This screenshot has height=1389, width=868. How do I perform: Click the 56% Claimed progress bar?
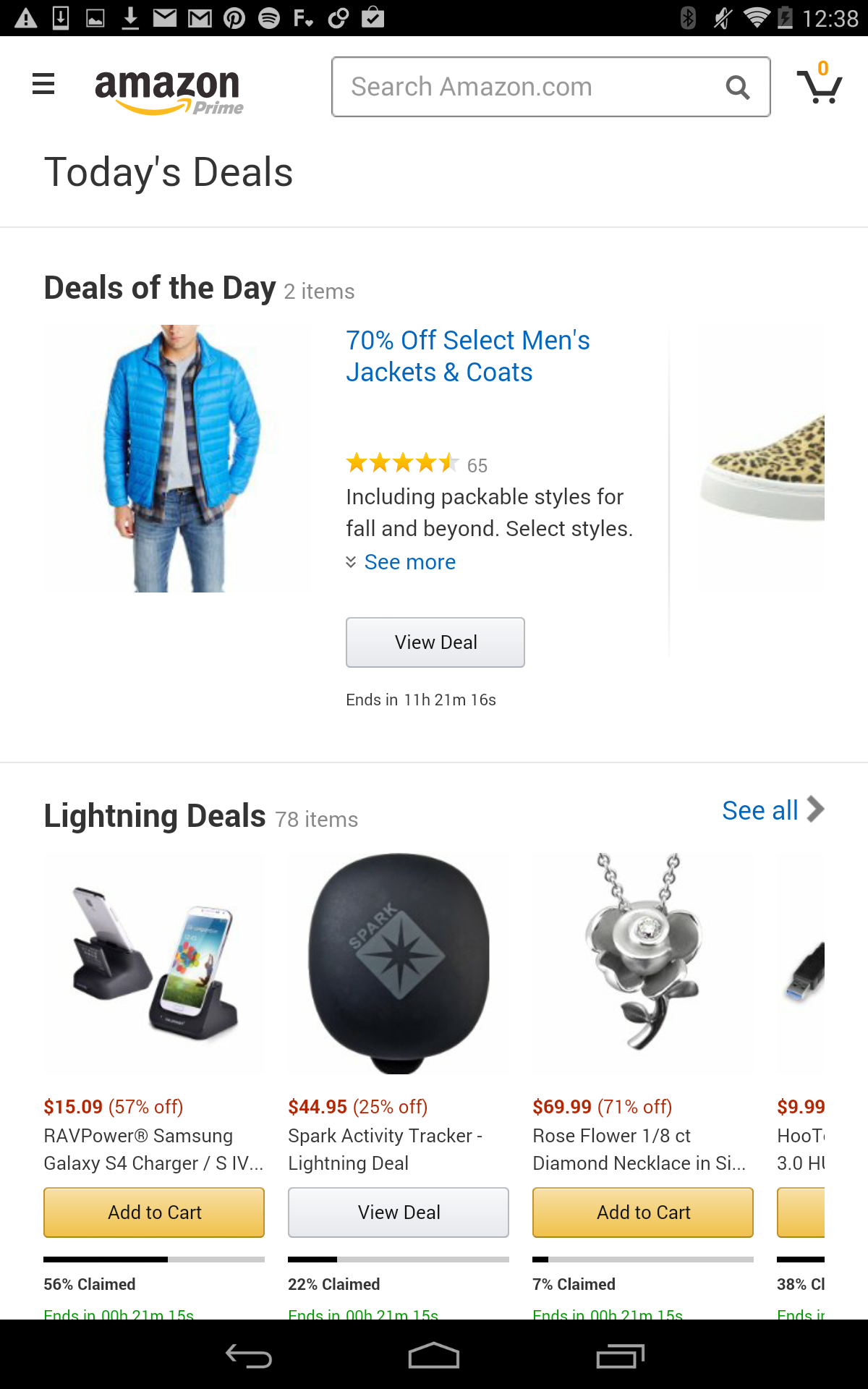(154, 1260)
